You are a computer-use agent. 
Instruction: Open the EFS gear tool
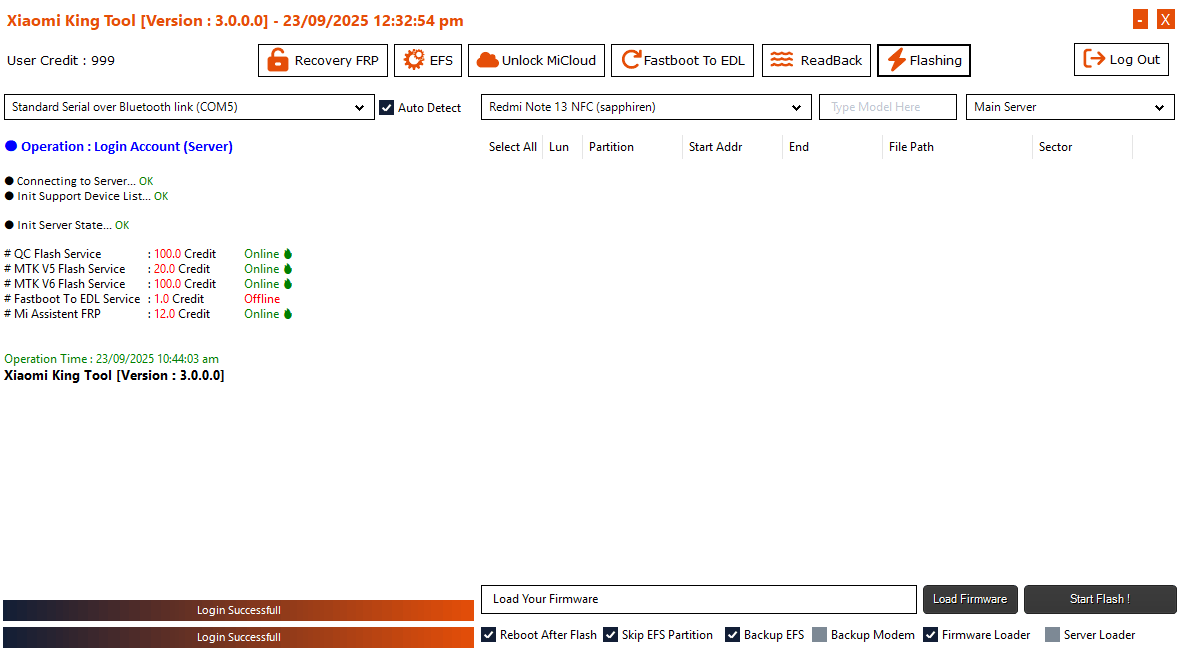[x=427, y=60]
